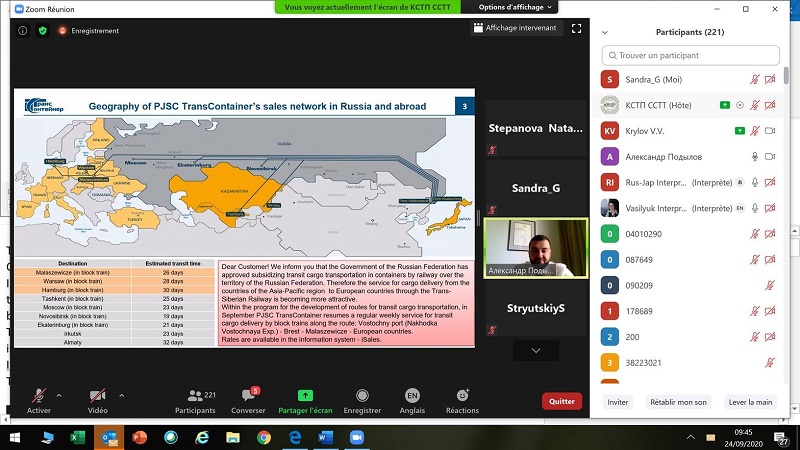Viewport: 800px width, 450px height.
Task: Focus the Trouver un participant search field
Action: coord(690,55)
